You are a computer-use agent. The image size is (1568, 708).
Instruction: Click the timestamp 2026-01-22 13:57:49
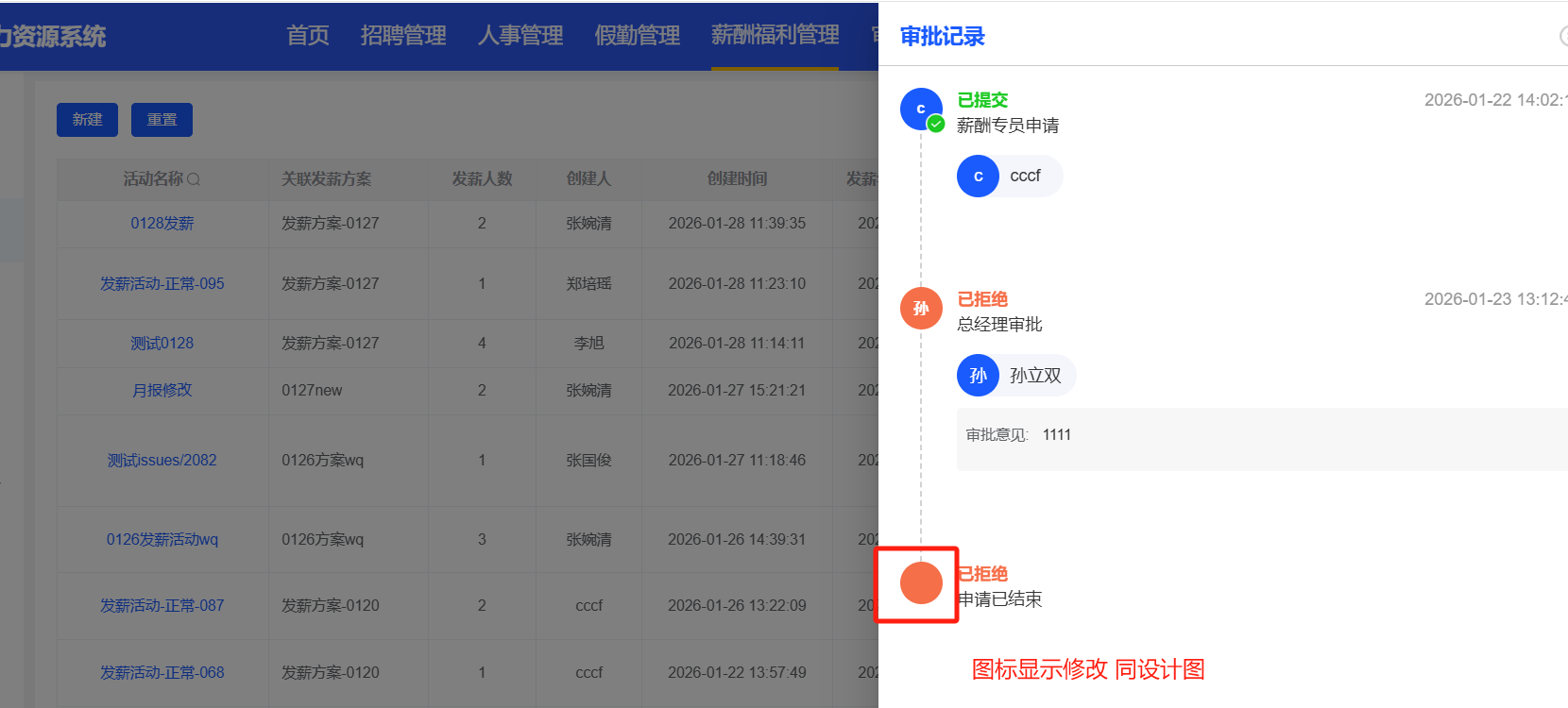click(737, 673)
